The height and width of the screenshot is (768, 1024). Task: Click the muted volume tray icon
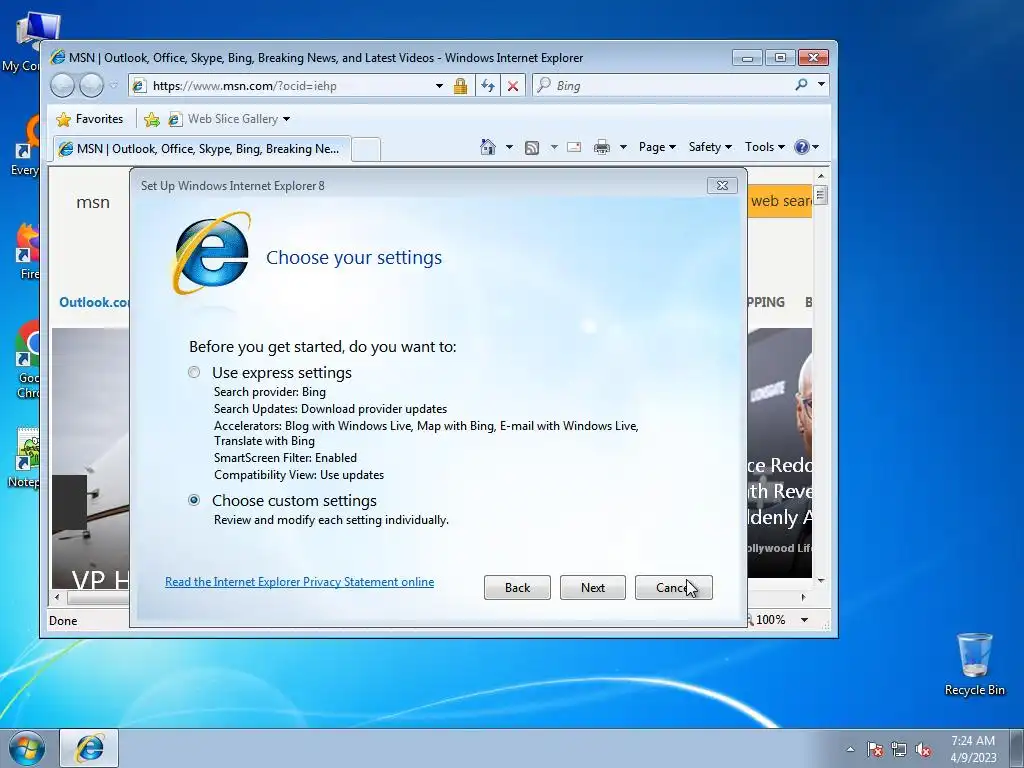(923, 750)
